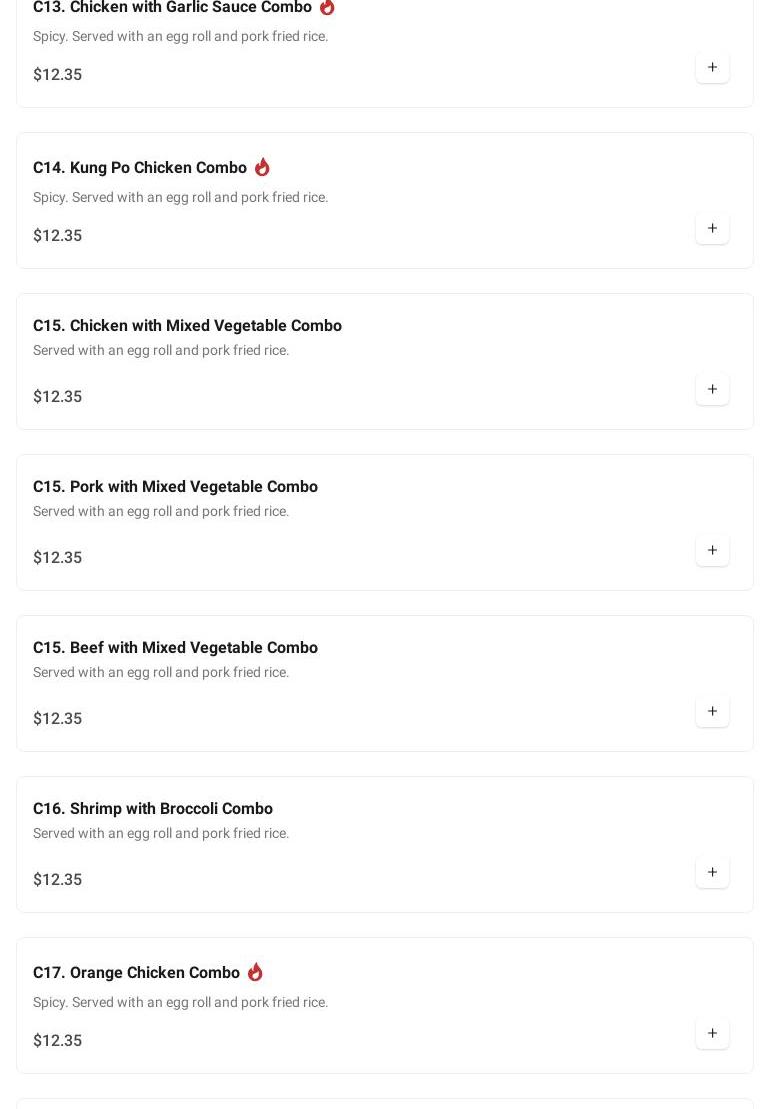Click the spicy flame icon on Orange Chicken
The height and width of the screenshot is (1109, 770).
tap(255, 972)
